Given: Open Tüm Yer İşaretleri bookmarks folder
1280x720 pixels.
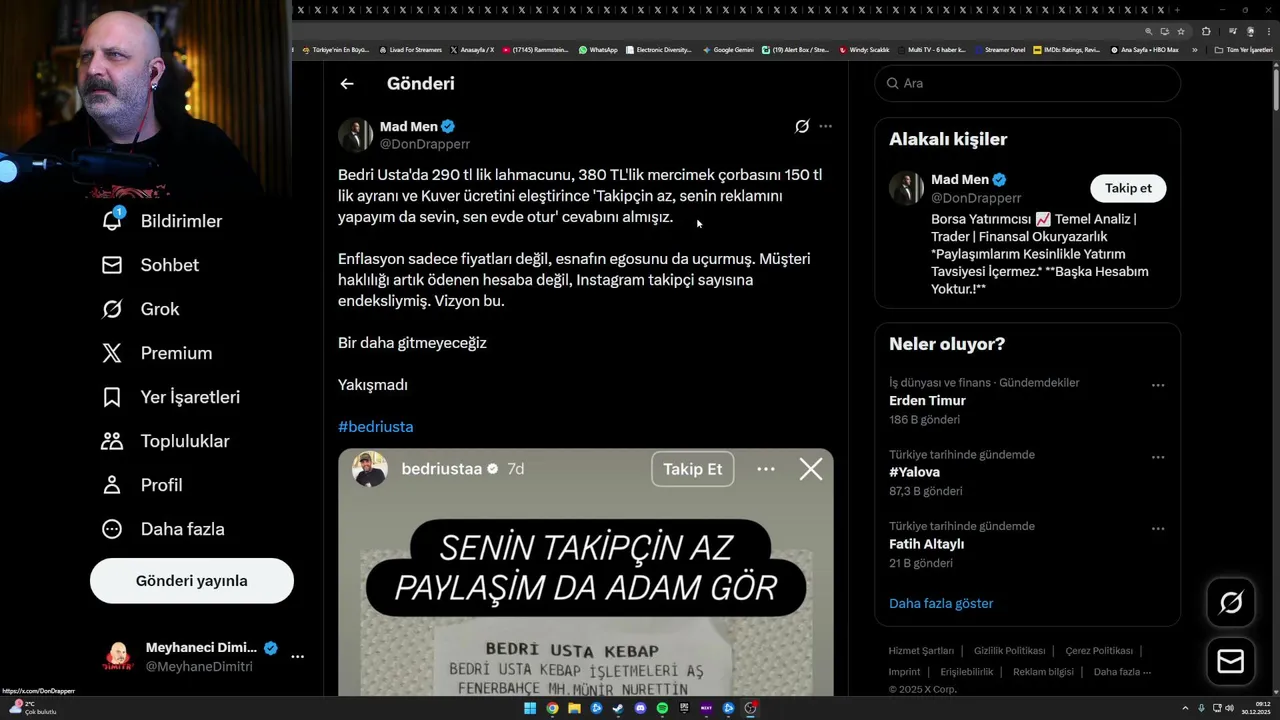Looking at the screenshot, I should [1243, 50].
